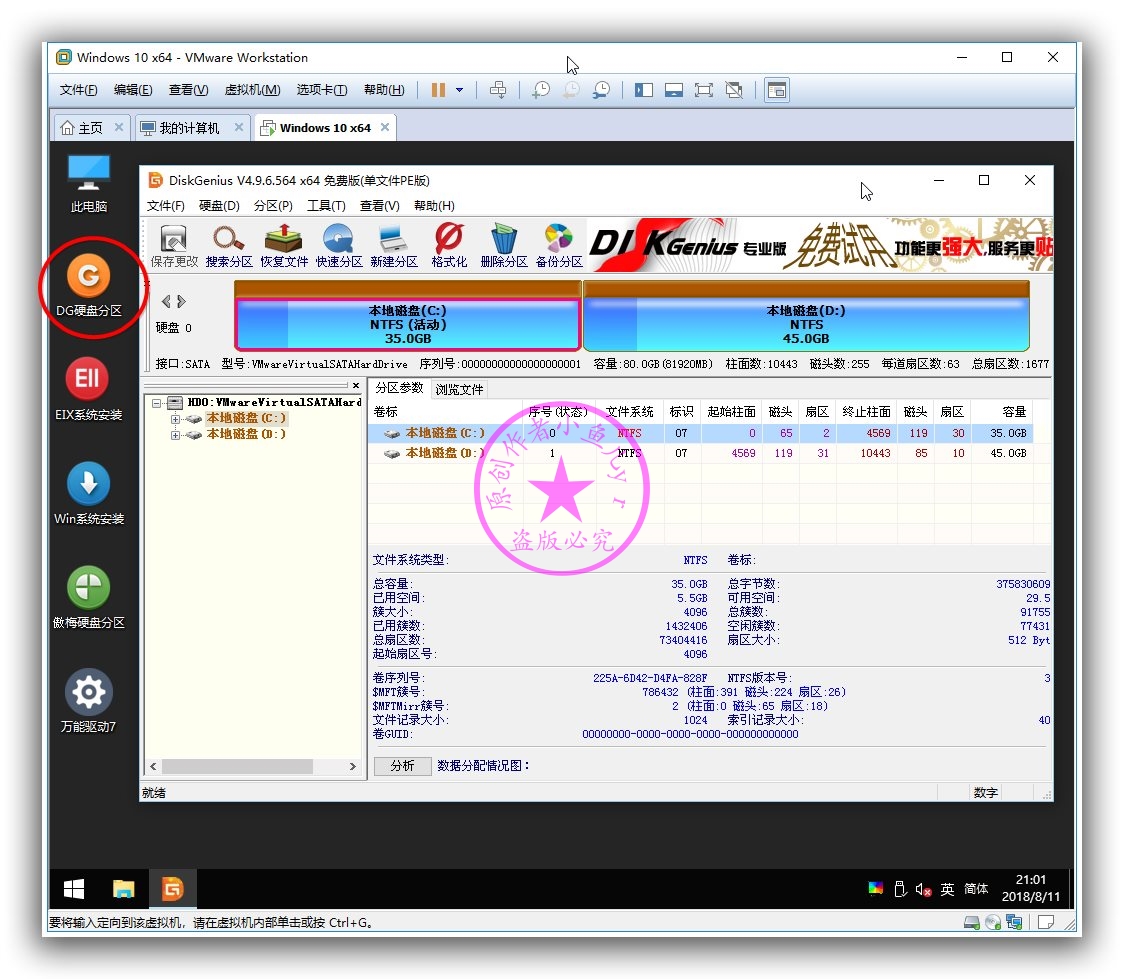
Task: Open VMware snapshot manager icon
Action: coord(601,90)
